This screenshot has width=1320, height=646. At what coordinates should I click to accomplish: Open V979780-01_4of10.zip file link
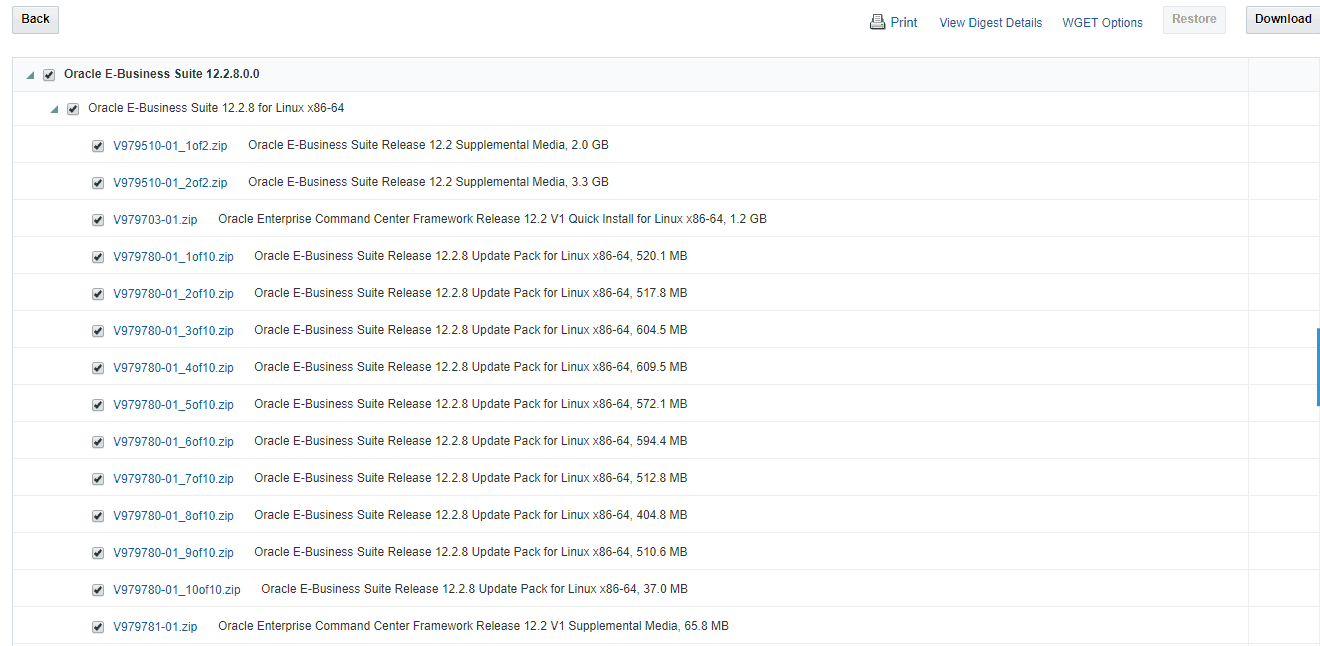click(173, 368)
